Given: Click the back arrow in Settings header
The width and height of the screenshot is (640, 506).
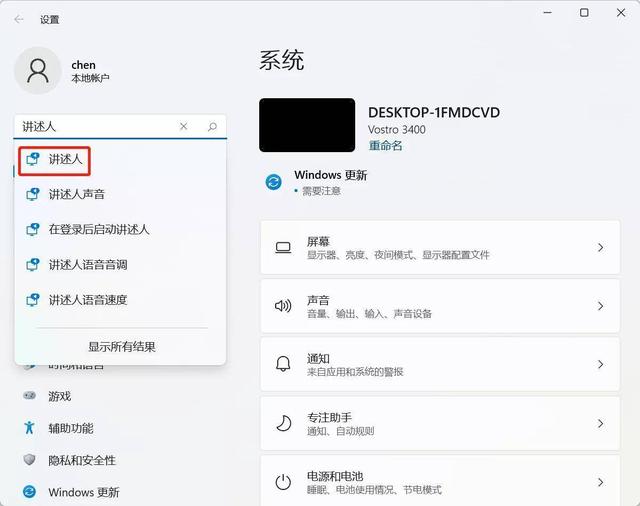Looking at the screenshot, I should (x=19, y=19).
